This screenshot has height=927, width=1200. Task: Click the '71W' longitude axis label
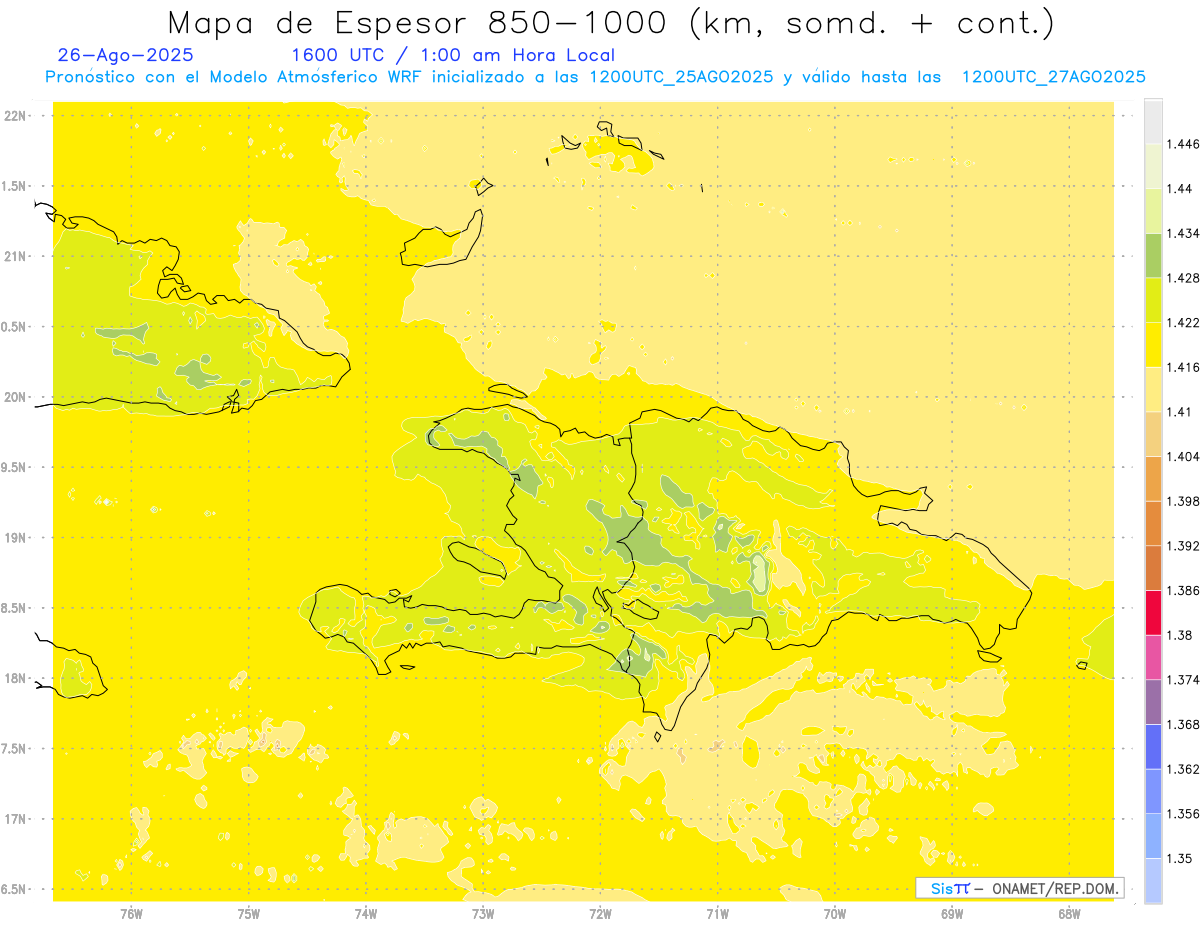[x=717, y=913]
